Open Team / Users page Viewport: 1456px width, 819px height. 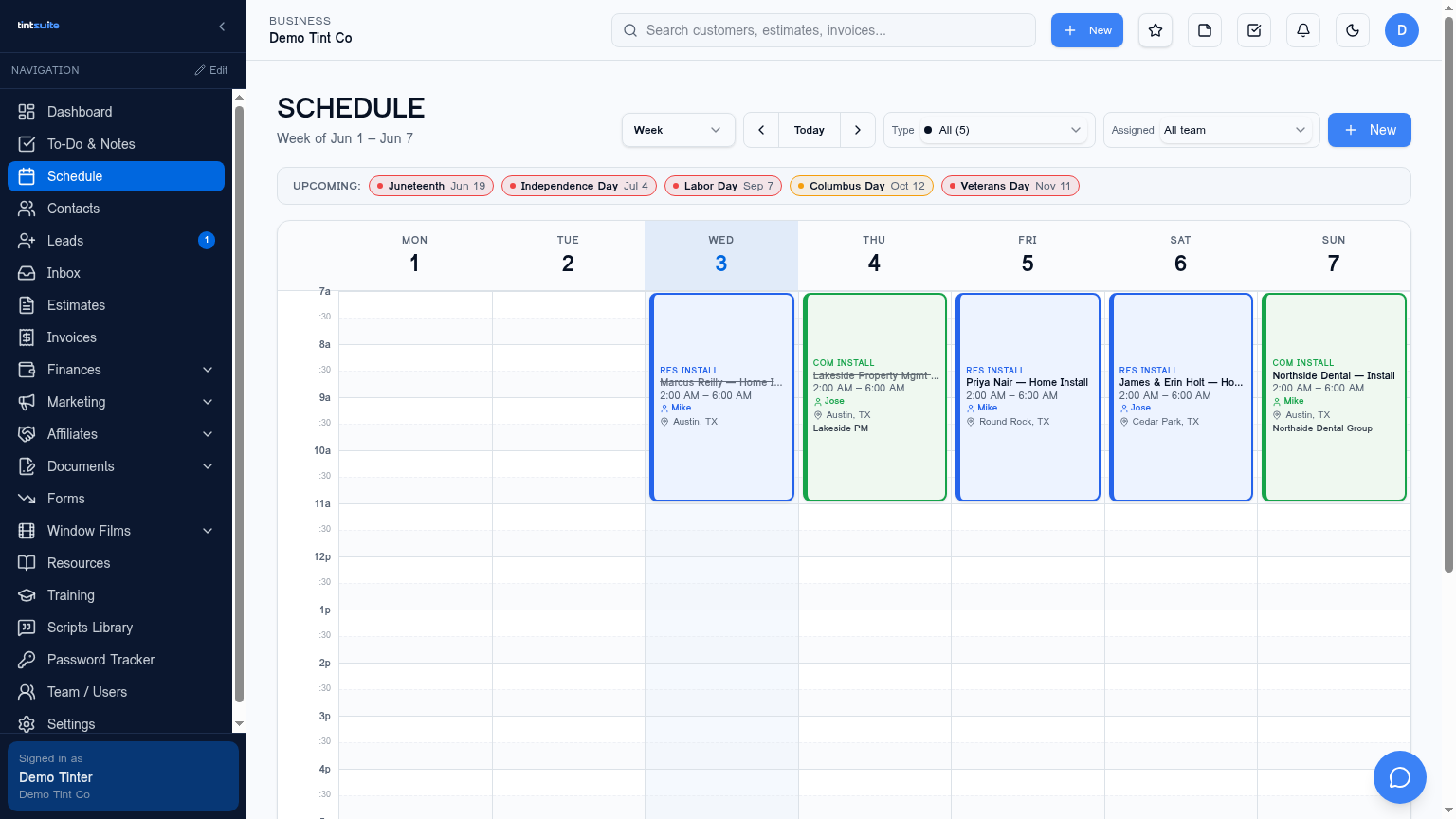[116, 692]
